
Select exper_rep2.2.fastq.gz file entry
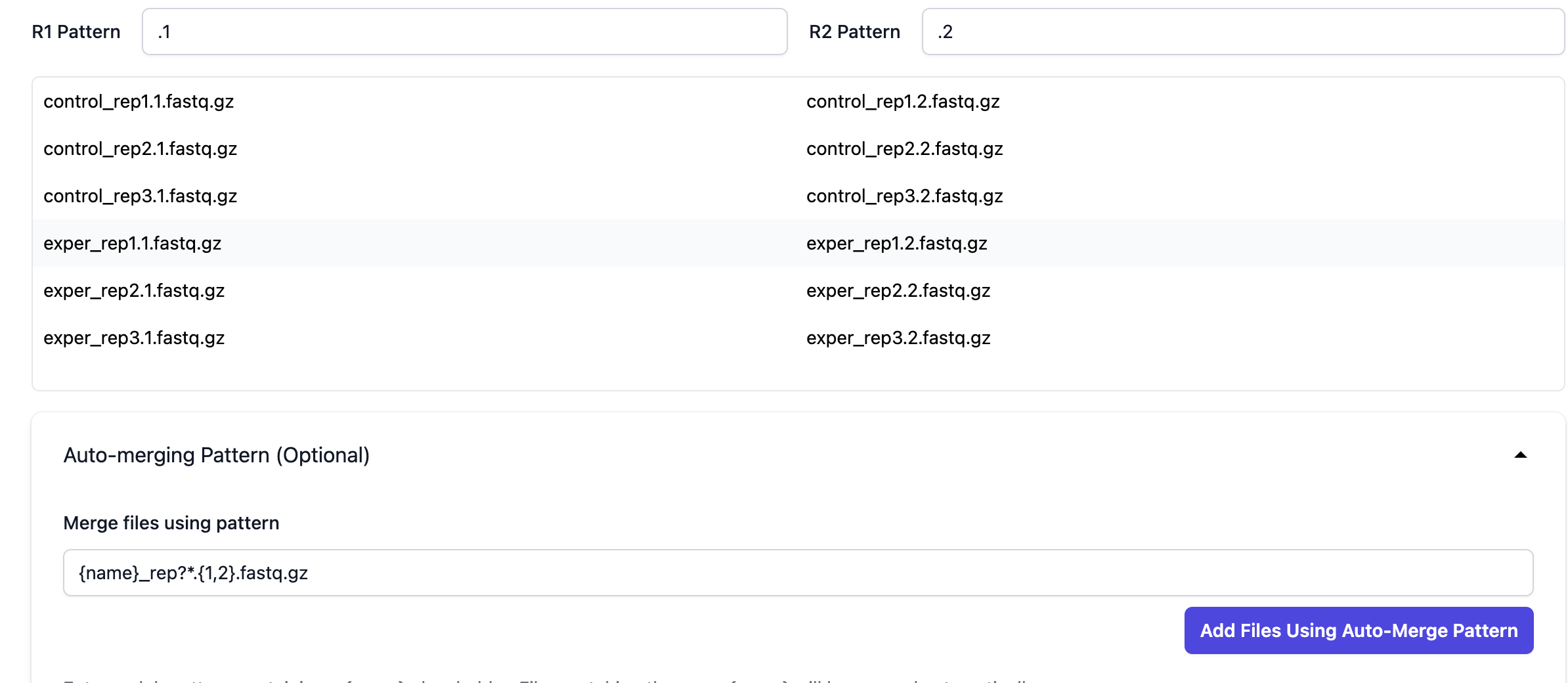tap(898, 291)
